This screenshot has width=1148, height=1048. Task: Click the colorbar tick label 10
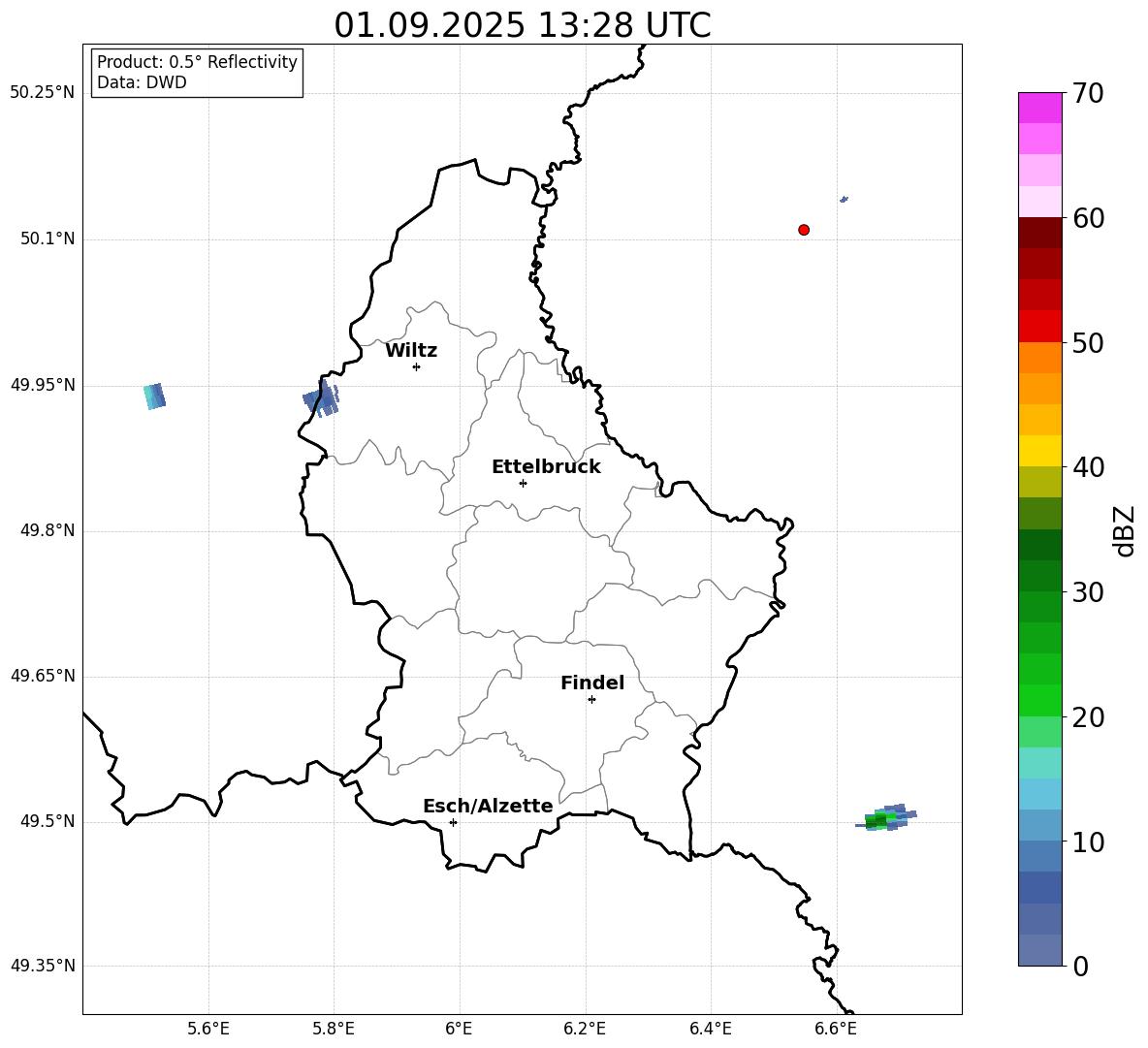(1088, 842)
